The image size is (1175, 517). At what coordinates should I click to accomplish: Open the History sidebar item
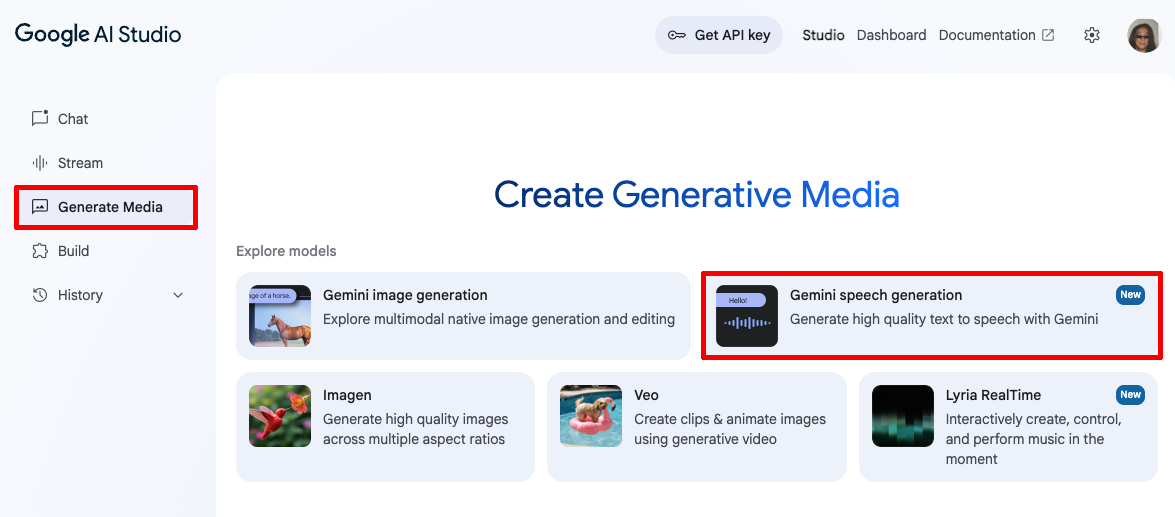click(x=106, y=295)
